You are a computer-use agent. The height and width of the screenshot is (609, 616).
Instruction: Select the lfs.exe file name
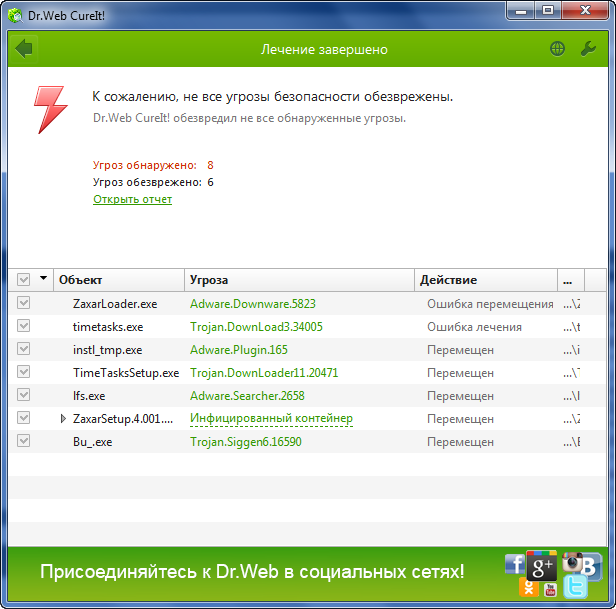pyautogui.click(x=89, y=396)
